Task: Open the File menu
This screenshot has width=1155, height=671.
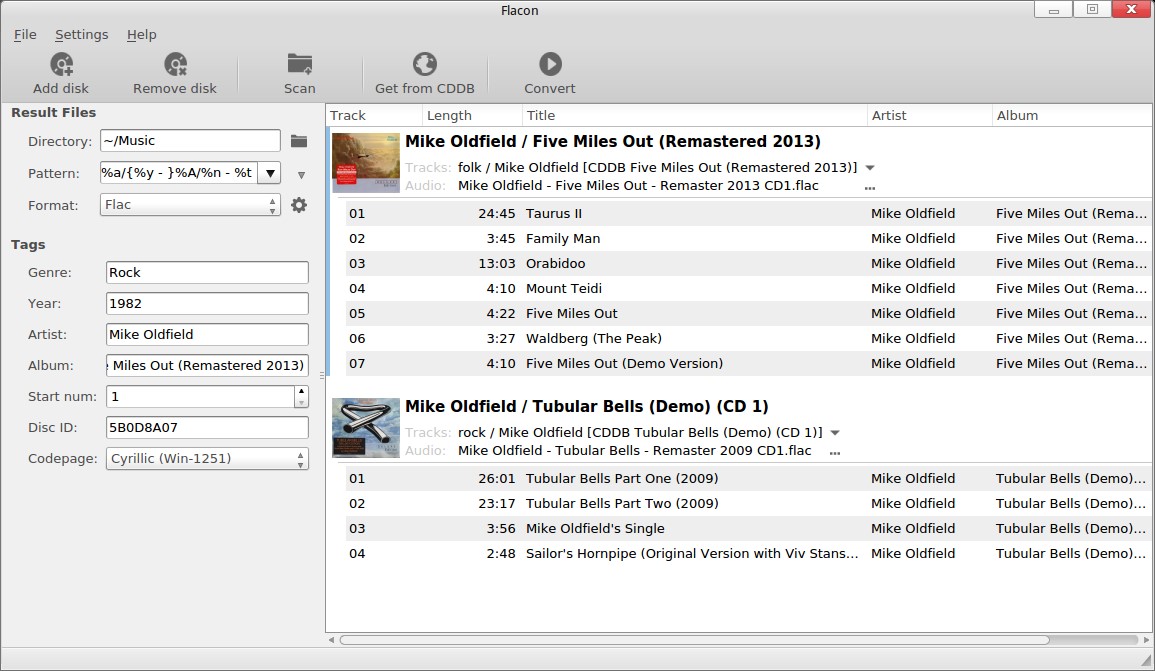Action: pos(25,35)
